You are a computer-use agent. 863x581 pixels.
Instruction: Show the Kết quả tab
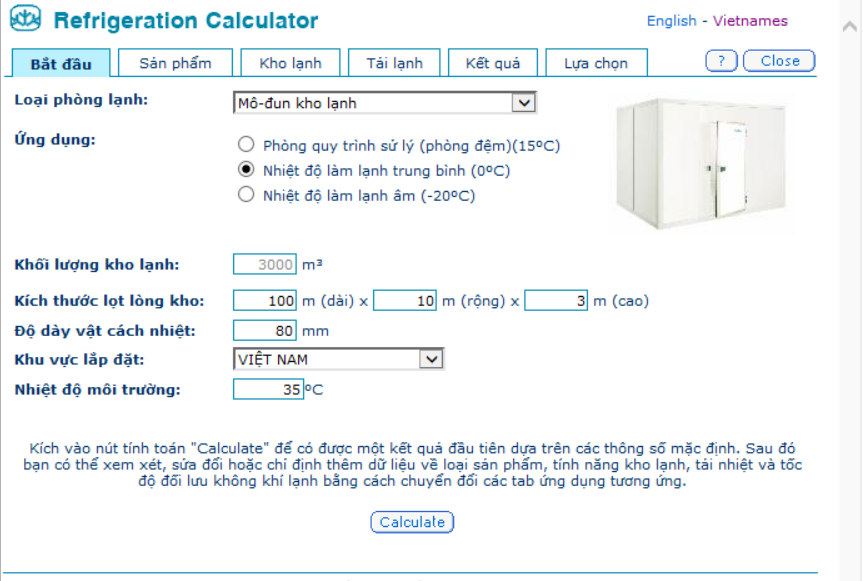pos(493,63)
